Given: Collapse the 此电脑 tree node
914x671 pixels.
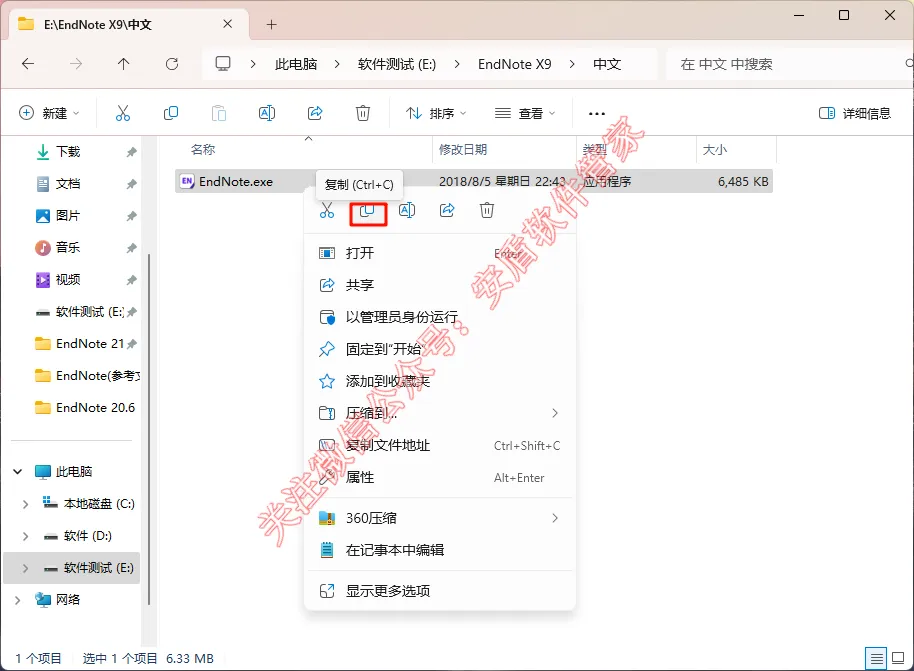Looking at the screenshot, I should [x=18, y=472].
